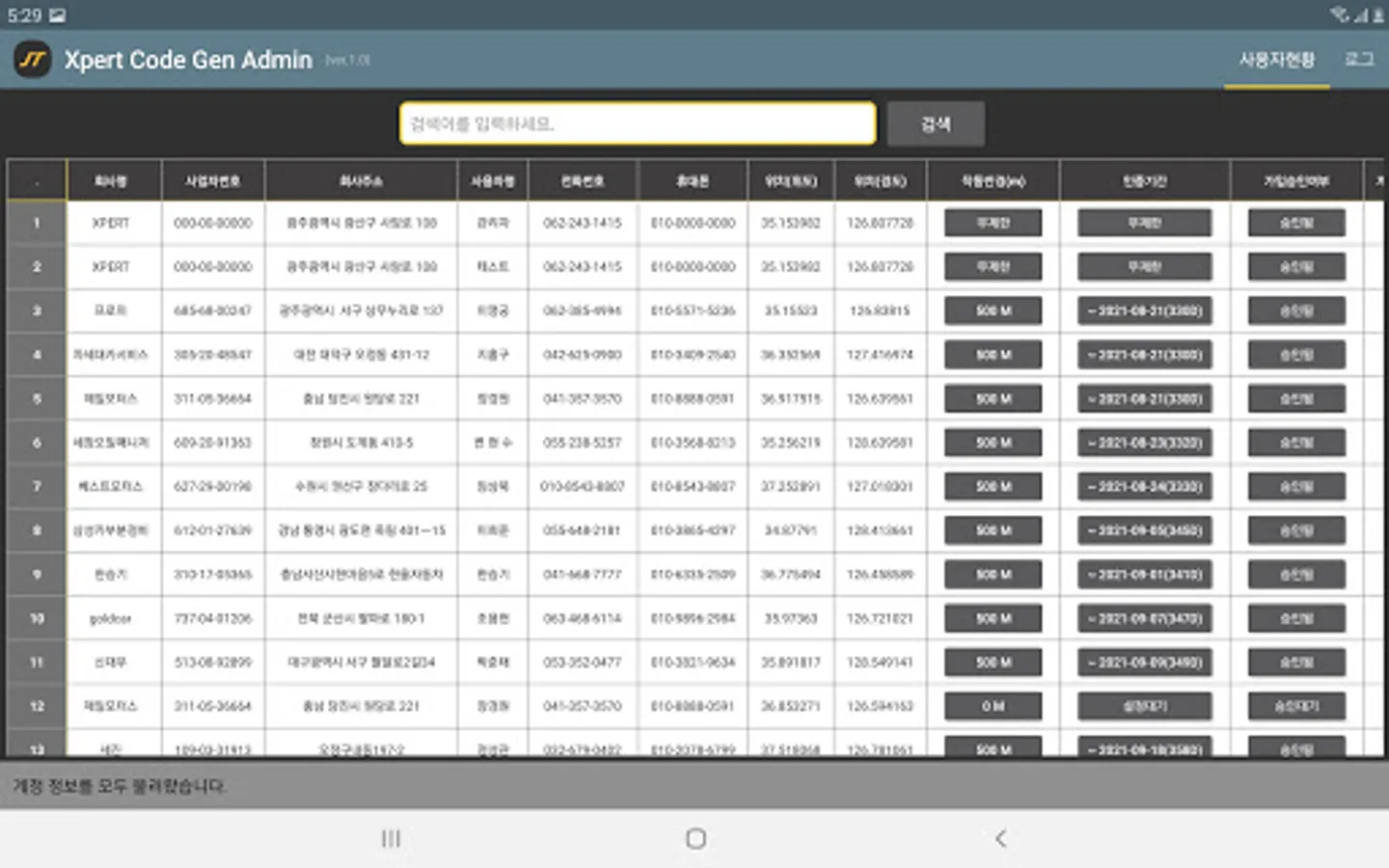Click row 10 승인됨 approval button
1389x868 pixels.
(x=1296, y=618)
